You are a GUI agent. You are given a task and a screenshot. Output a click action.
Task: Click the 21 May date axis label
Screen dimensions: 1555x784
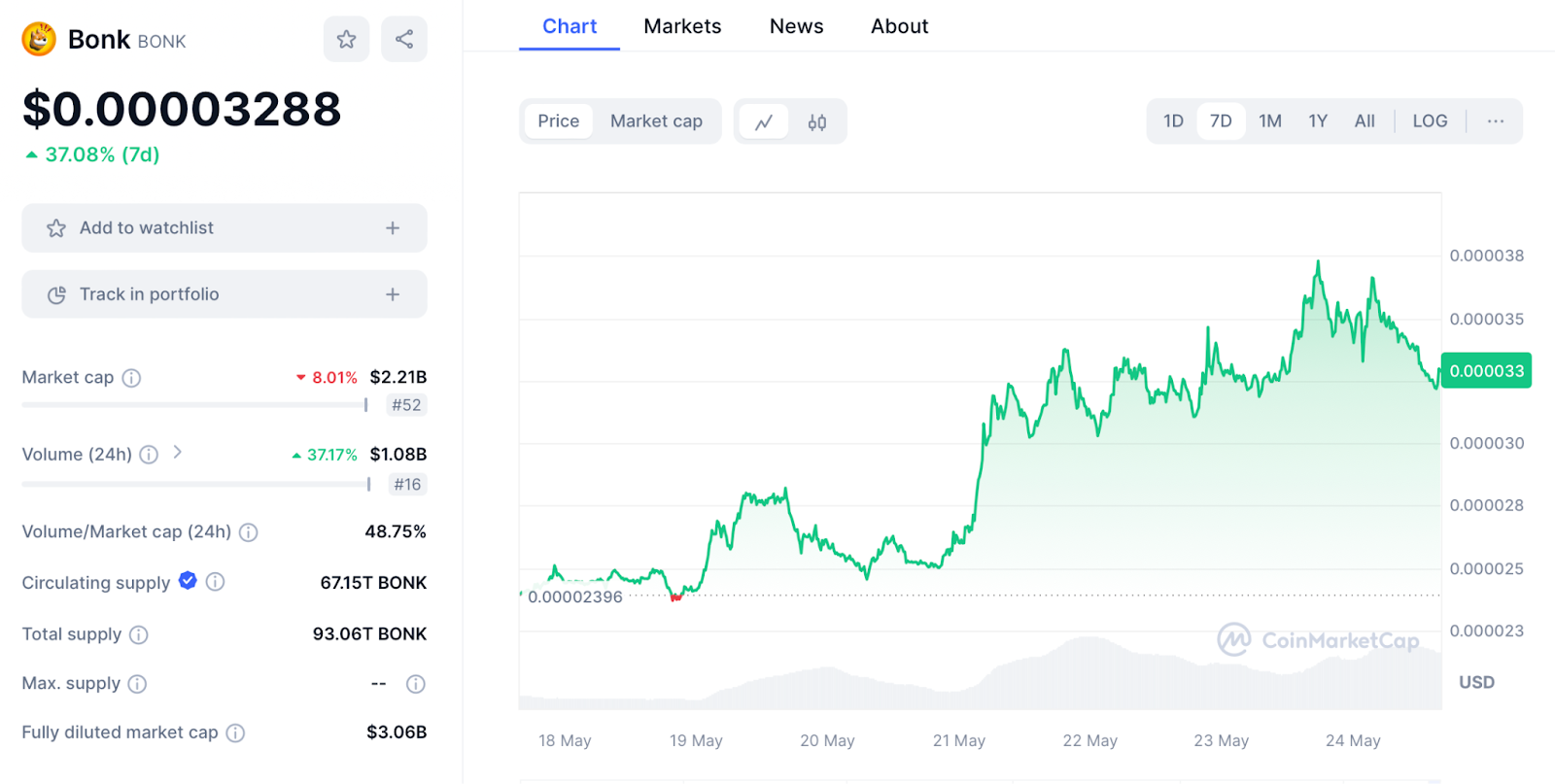959,741
